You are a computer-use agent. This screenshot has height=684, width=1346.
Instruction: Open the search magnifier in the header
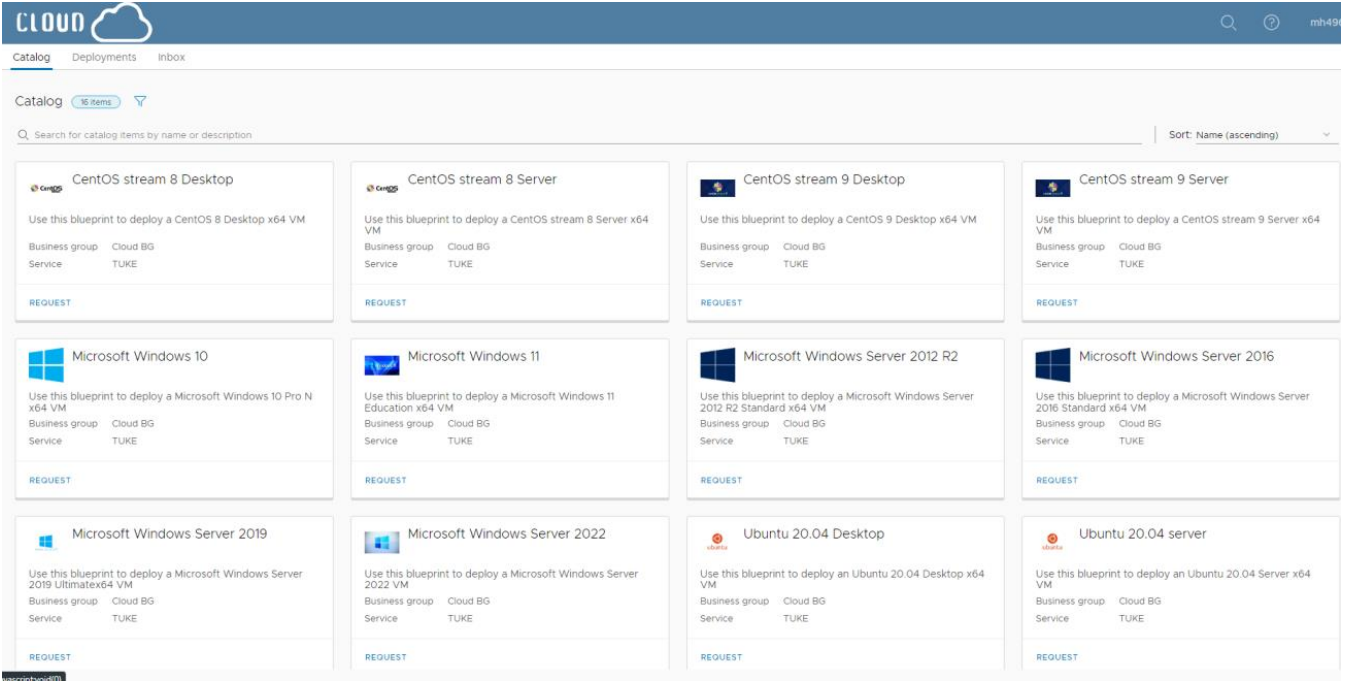[x=1229, y=23]
